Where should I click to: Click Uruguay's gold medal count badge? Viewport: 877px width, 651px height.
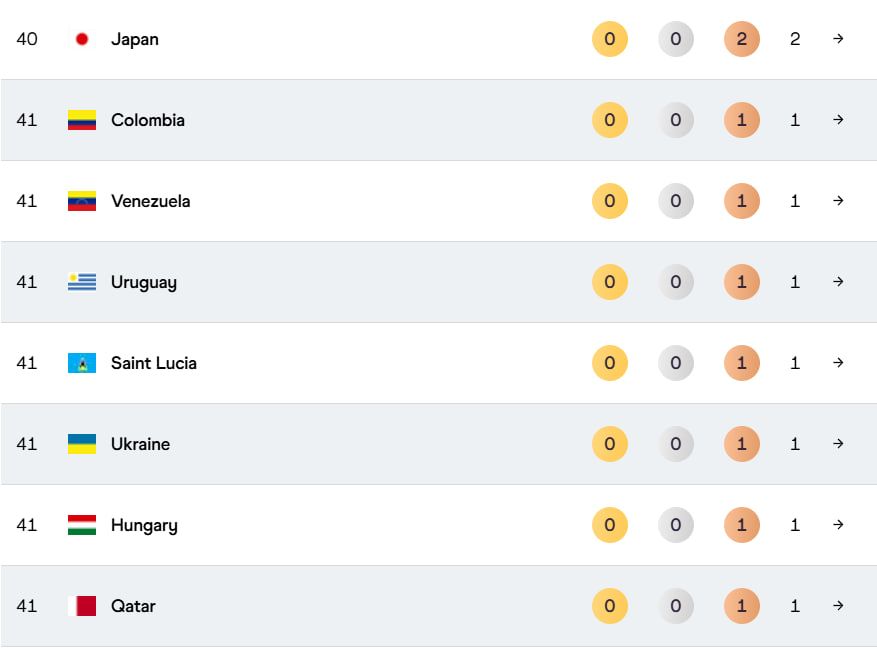(x=609, y=282)
